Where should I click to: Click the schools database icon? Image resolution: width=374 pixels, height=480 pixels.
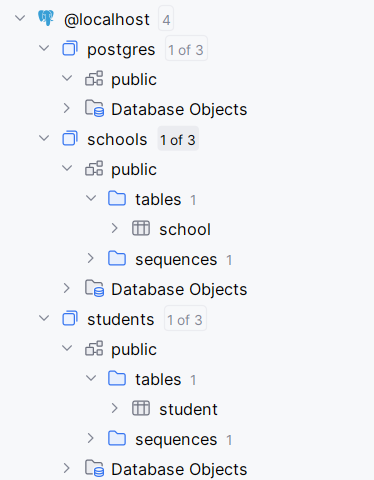tap(70, 138)
